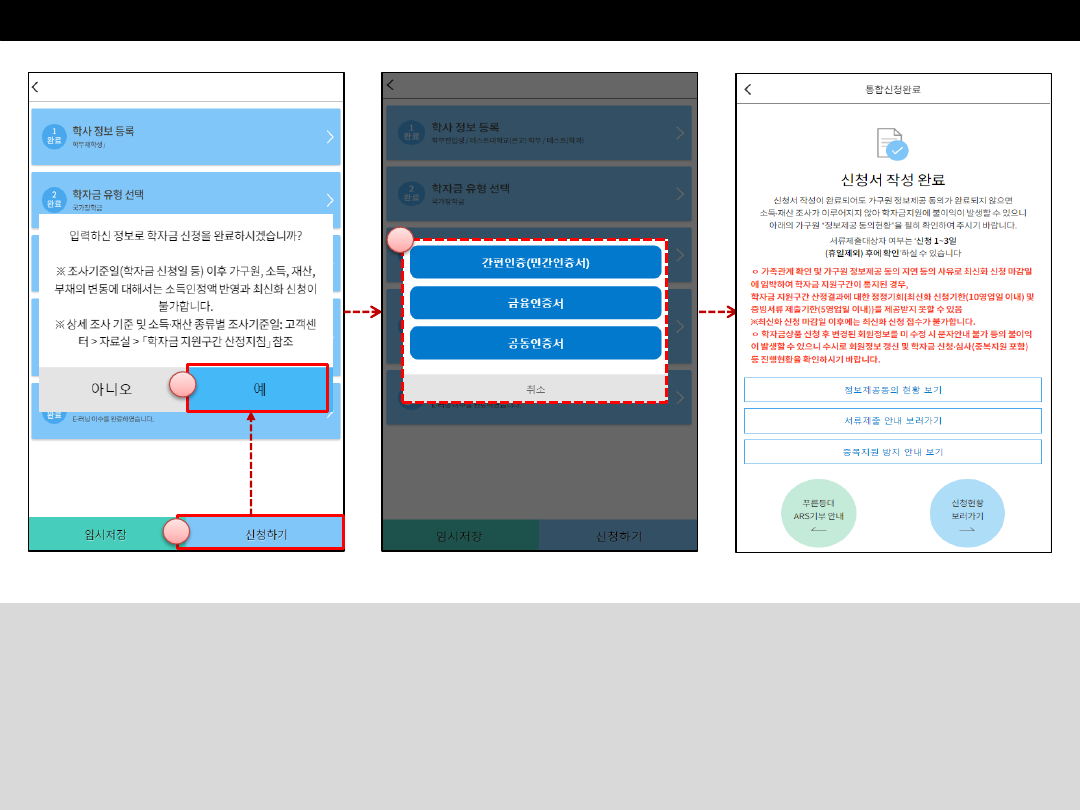Expand dimmed 학사 정보 등록 chevron behind certificate dialog
This screenshot has width=1080, height=810.
[x=680, y=133]
